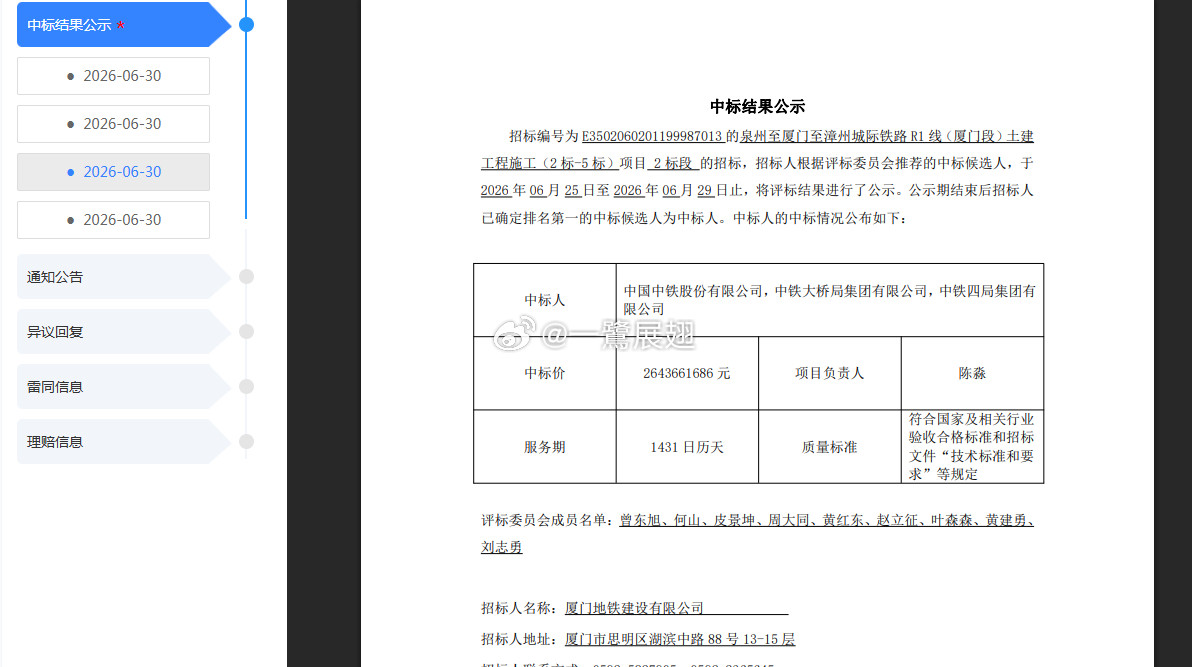Click the winning bidder cell starting 中国中铁股份有限公司

pos(829,300)
